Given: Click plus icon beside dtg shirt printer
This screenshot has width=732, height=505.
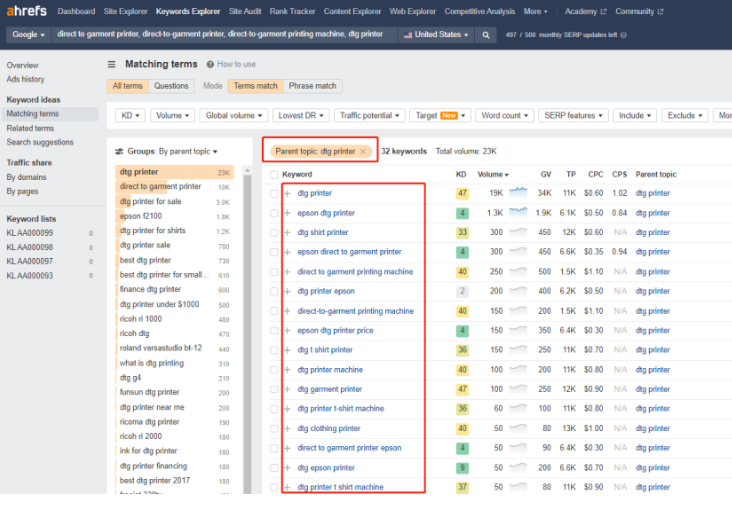Looking at the screenshot, I should coord(288,232).
